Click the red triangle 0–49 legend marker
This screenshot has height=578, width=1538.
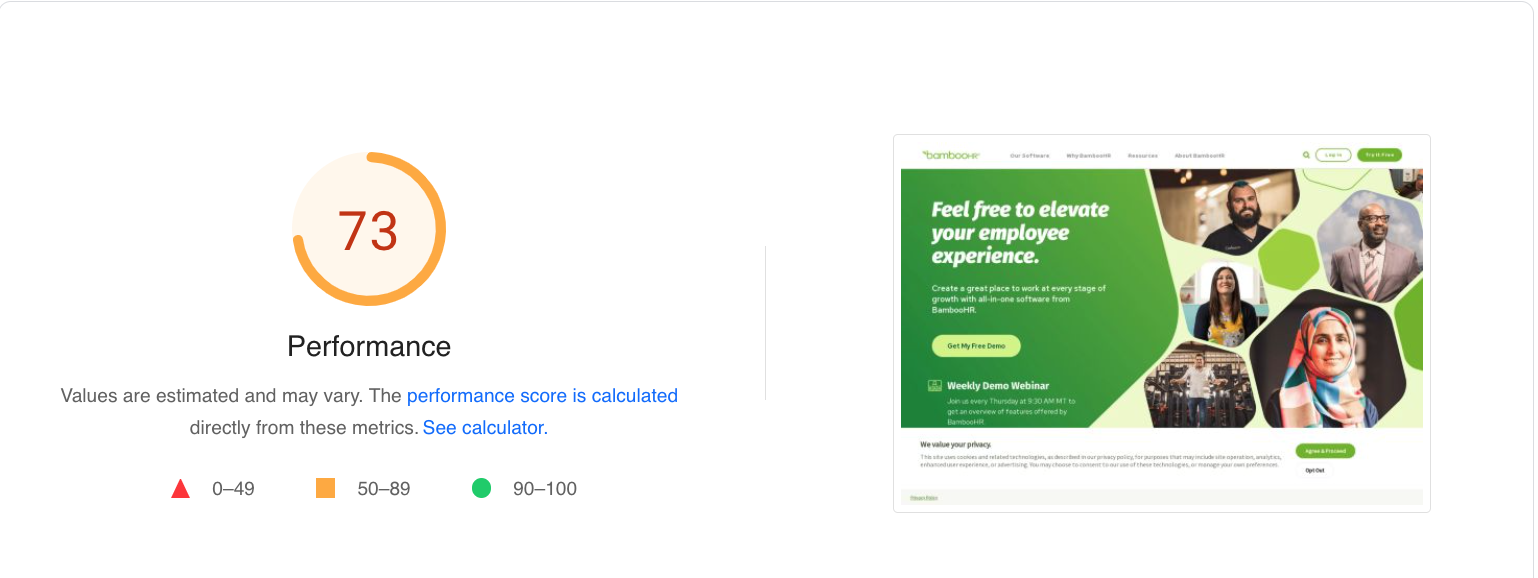181,488
